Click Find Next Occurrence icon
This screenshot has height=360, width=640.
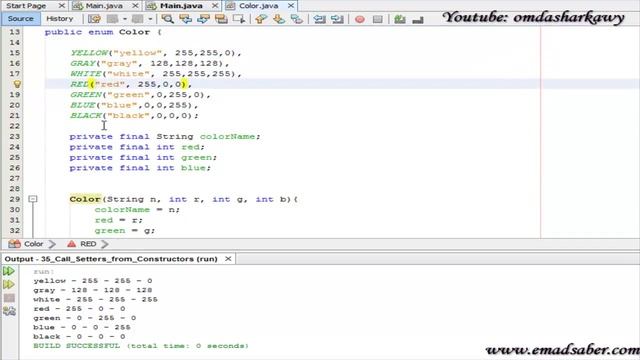click(x=203, y=19)
